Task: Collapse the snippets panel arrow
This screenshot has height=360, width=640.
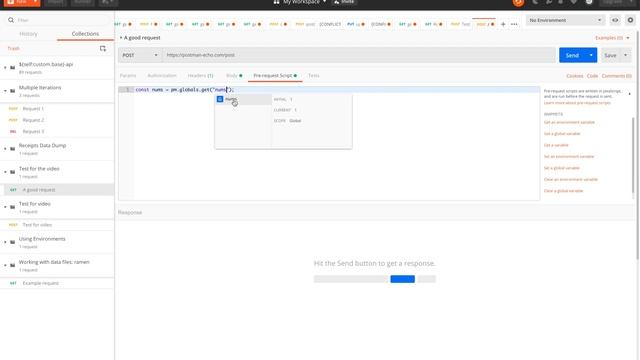Action: coord(629,94)
